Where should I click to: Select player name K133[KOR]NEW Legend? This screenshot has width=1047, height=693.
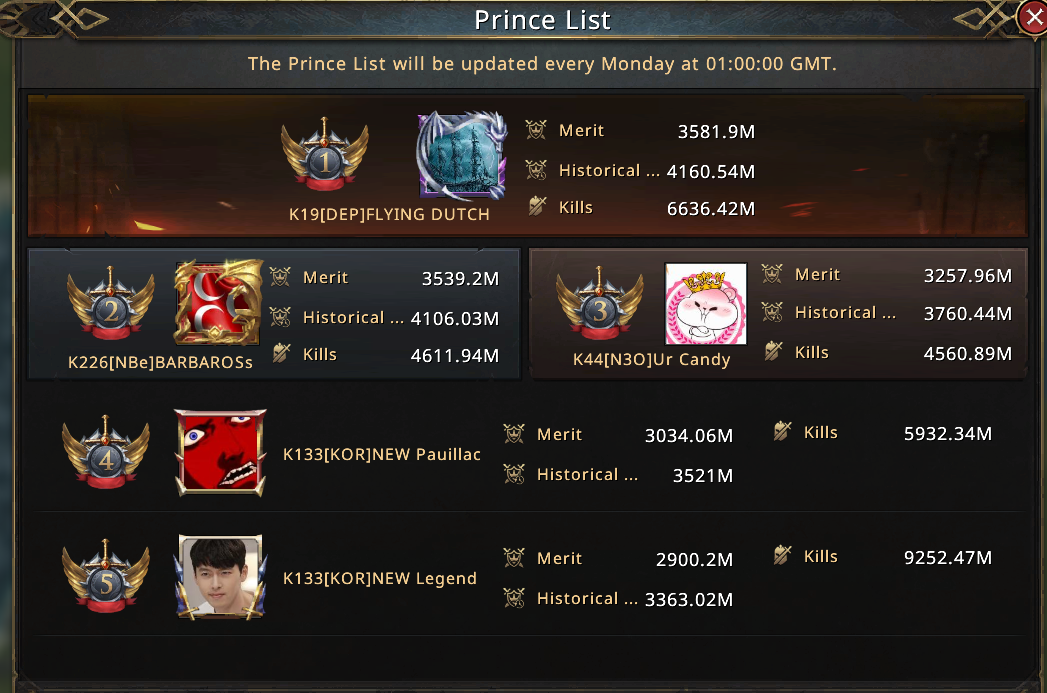380,578
